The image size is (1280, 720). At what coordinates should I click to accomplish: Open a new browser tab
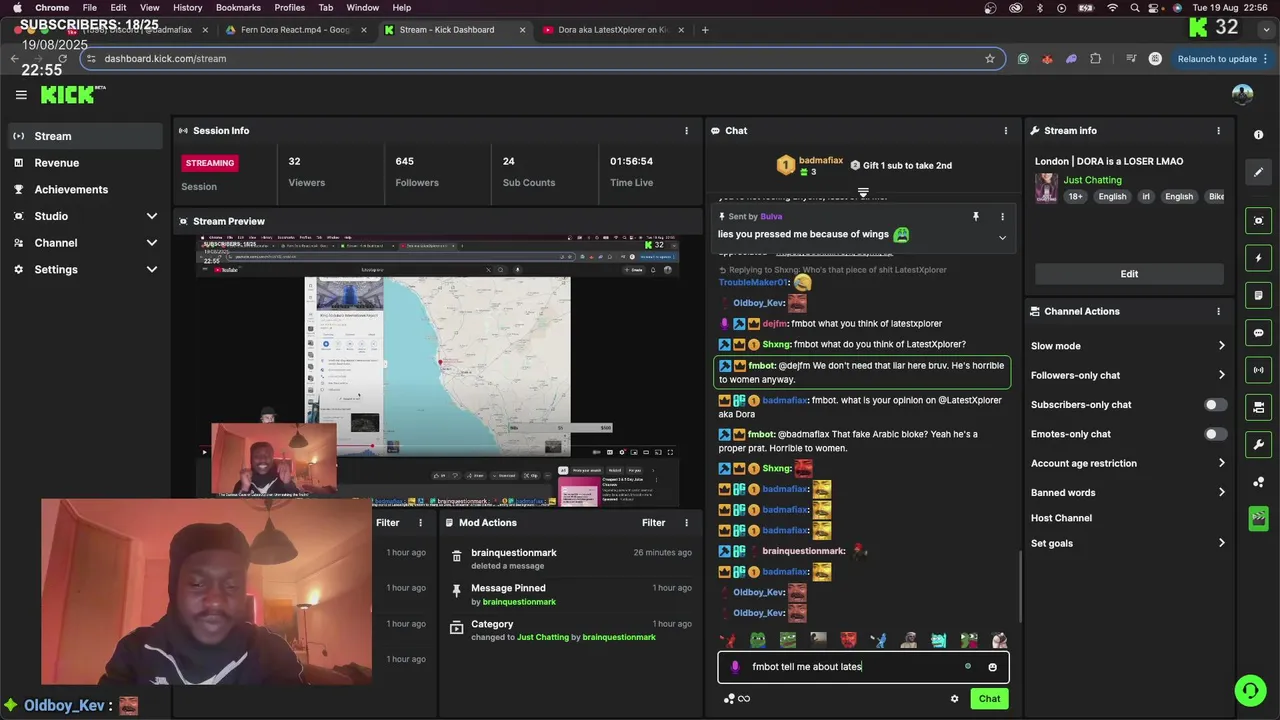click(x=705, y=30)
